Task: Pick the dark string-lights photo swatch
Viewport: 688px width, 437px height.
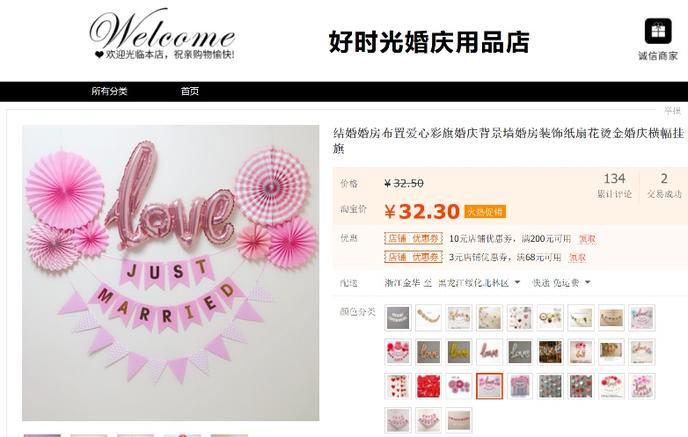Action: pos(550,351)
